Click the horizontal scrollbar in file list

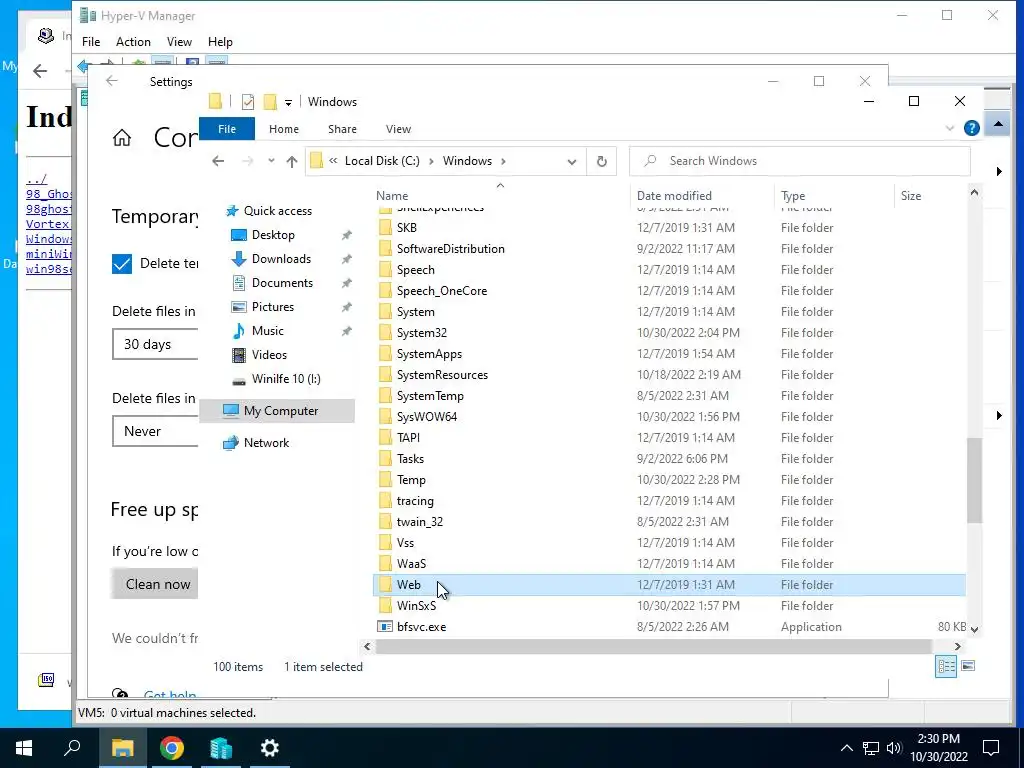(x=653, y=647)
